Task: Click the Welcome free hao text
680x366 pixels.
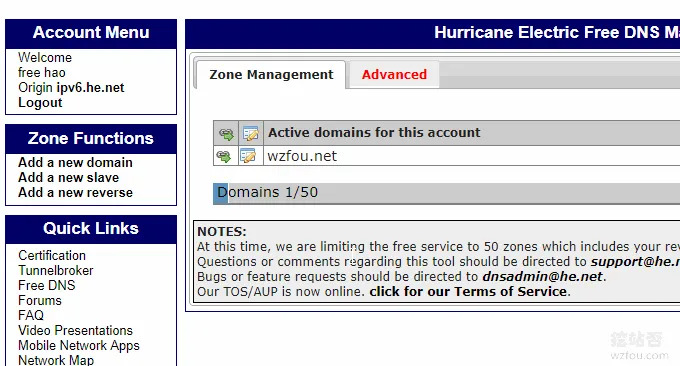Action: [45, 65]
